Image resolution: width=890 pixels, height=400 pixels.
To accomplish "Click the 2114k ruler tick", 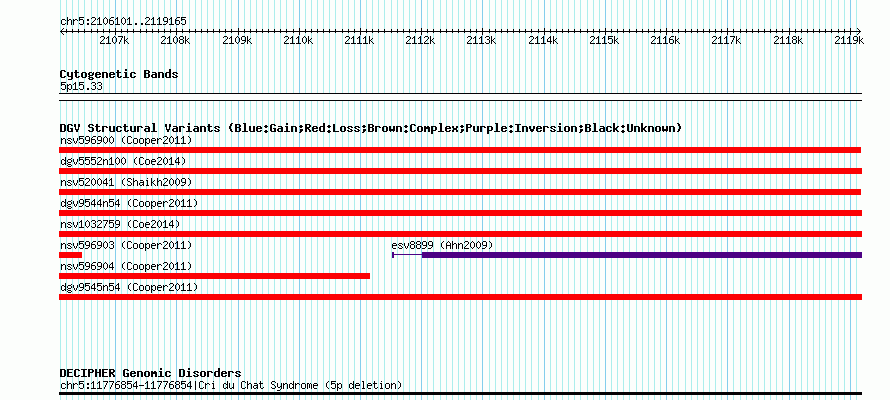I will 543,40.
